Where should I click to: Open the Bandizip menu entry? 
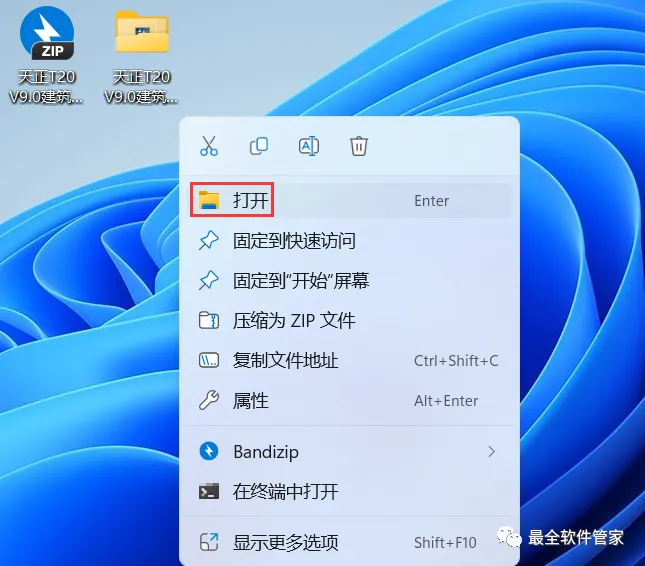(349, 452)
